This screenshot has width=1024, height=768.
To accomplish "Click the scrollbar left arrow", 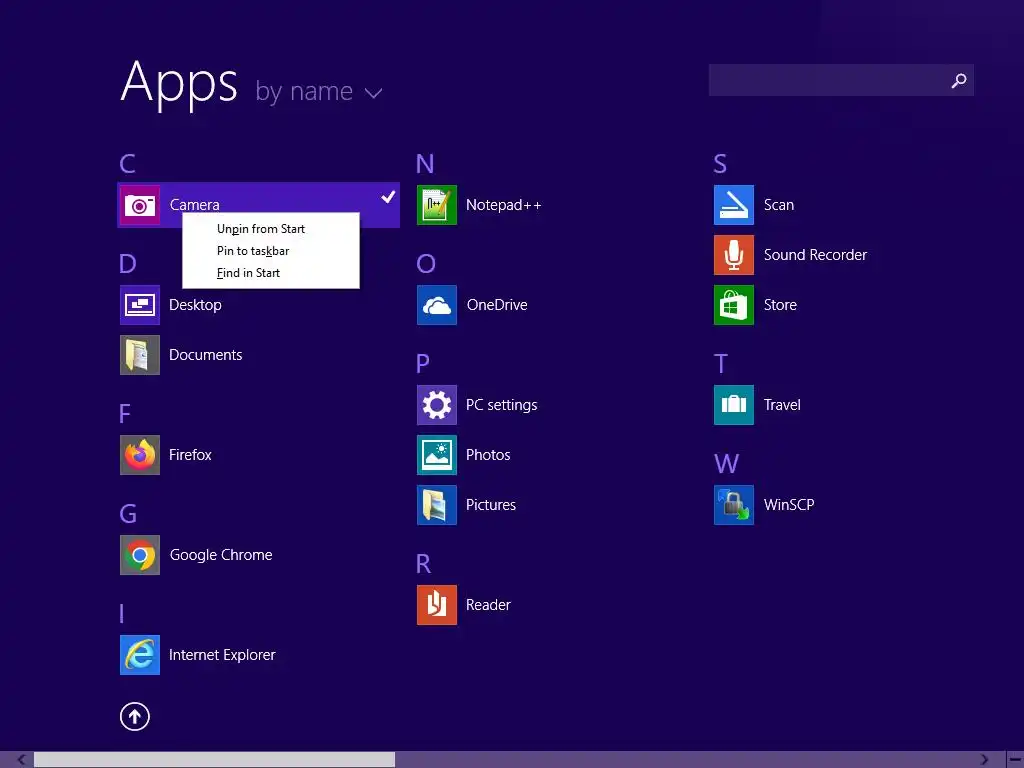I will (x=21, y=760).
